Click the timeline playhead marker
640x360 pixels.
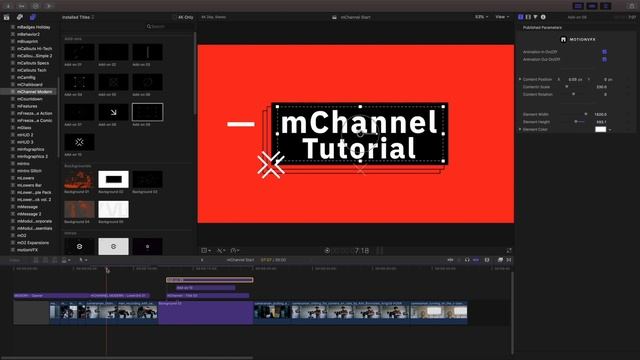pos(107,270)
